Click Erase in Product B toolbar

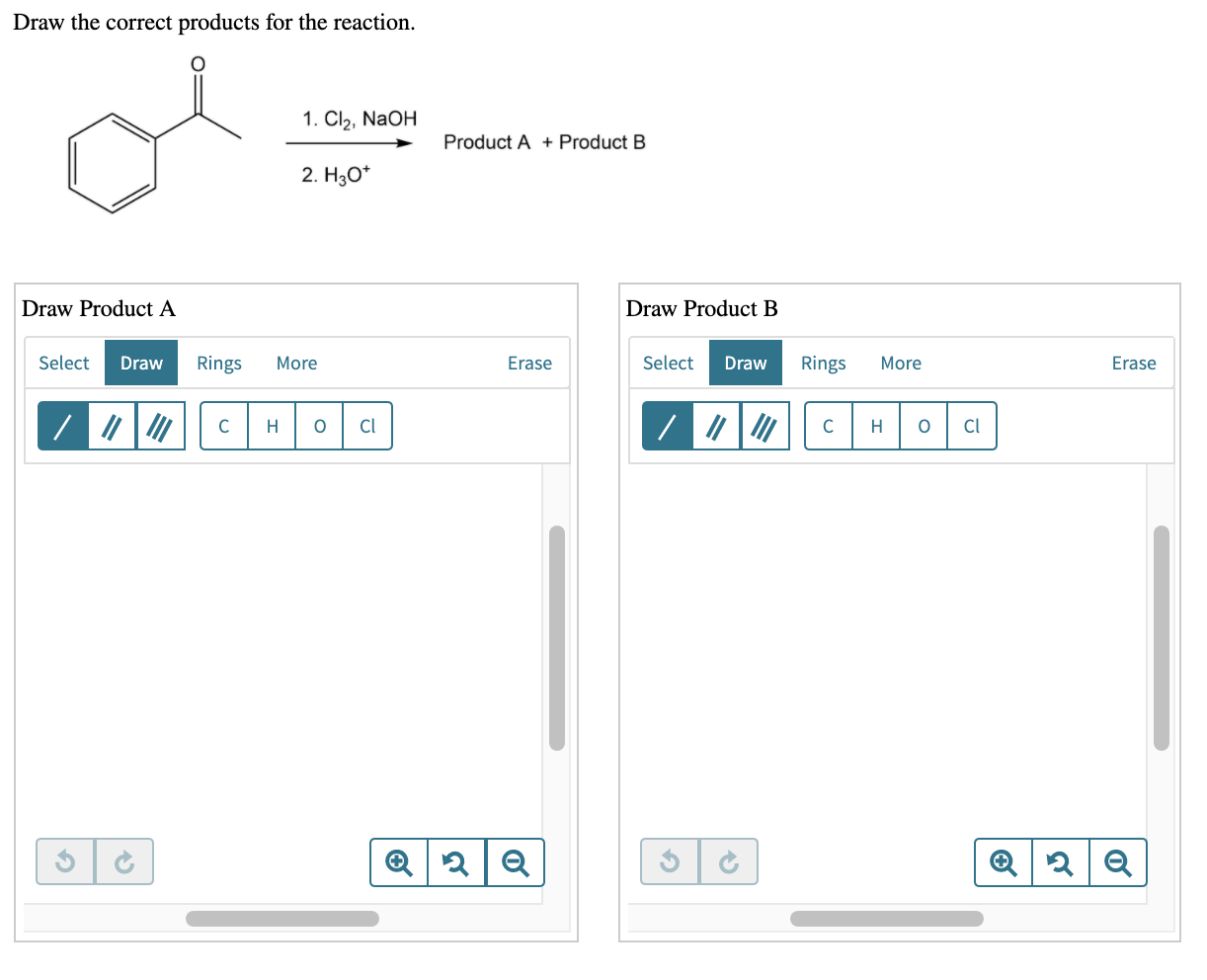pos(1134,364)
